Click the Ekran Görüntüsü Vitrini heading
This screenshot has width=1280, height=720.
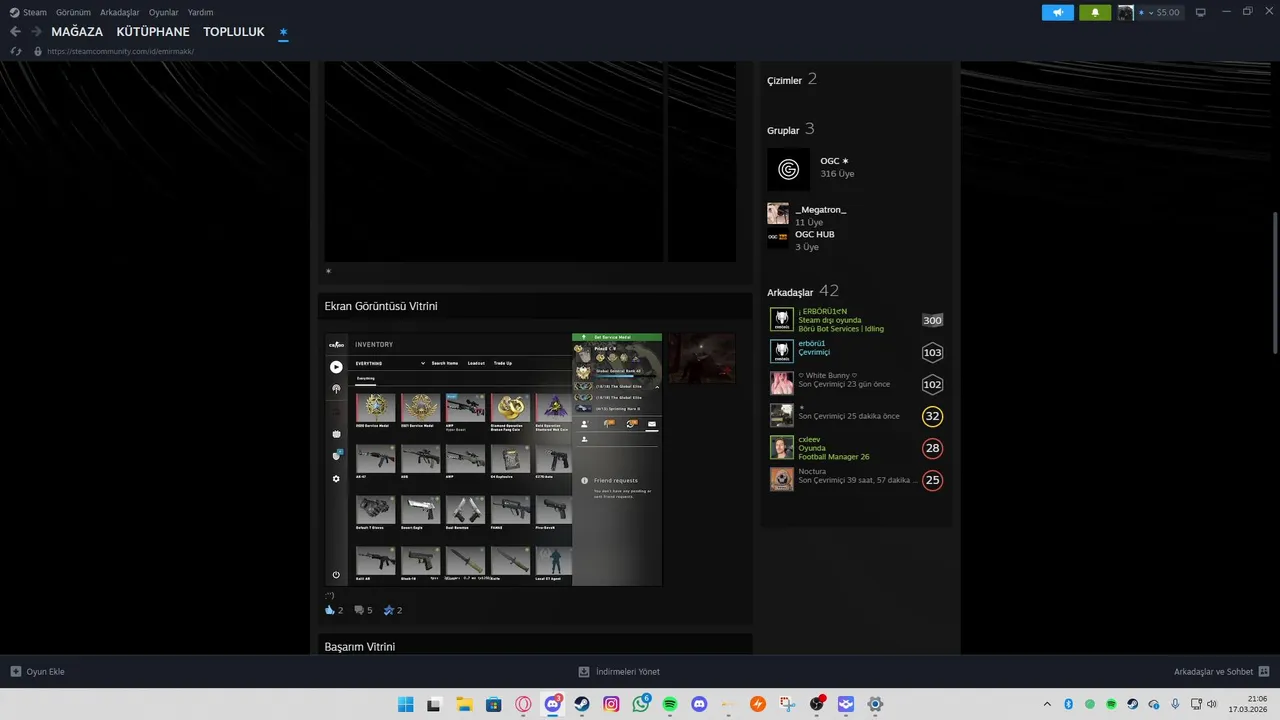point(381,306)
